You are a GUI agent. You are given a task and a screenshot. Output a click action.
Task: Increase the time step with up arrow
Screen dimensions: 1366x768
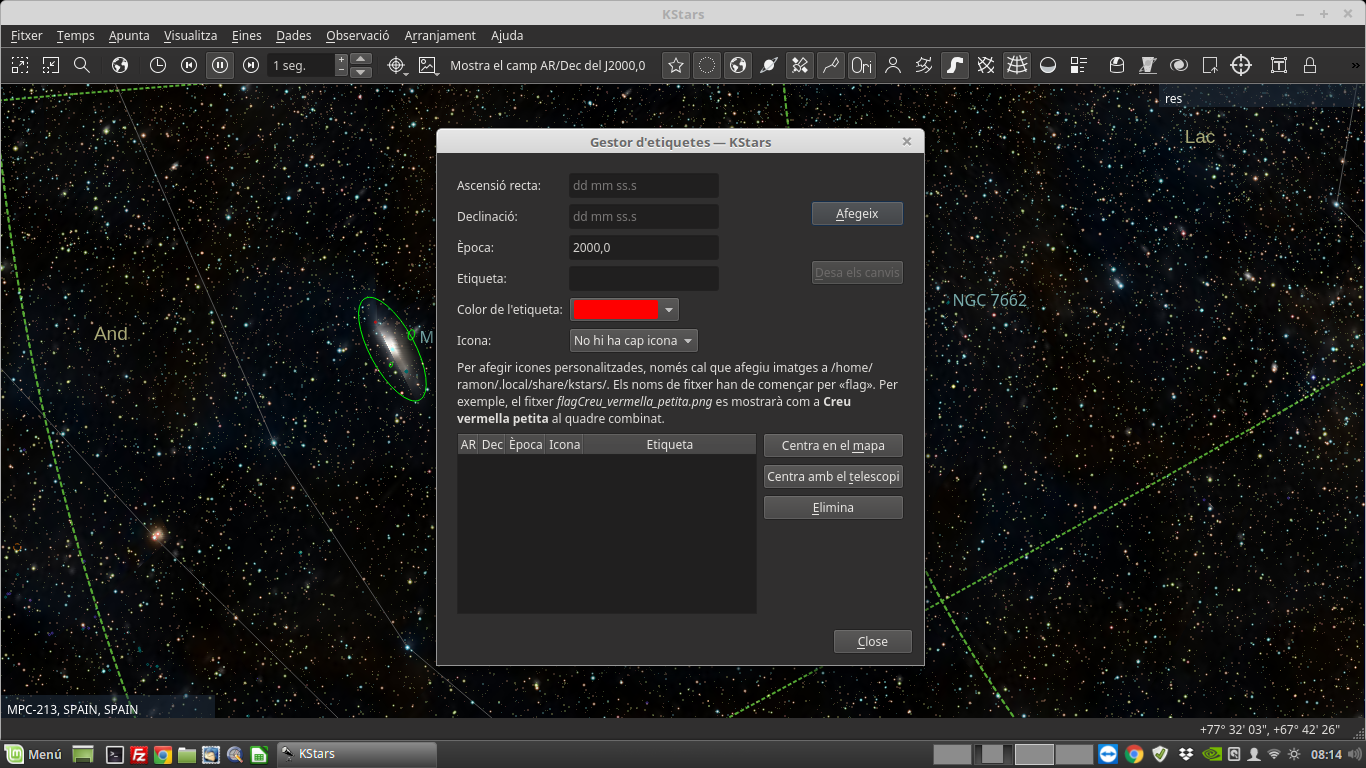362,59
